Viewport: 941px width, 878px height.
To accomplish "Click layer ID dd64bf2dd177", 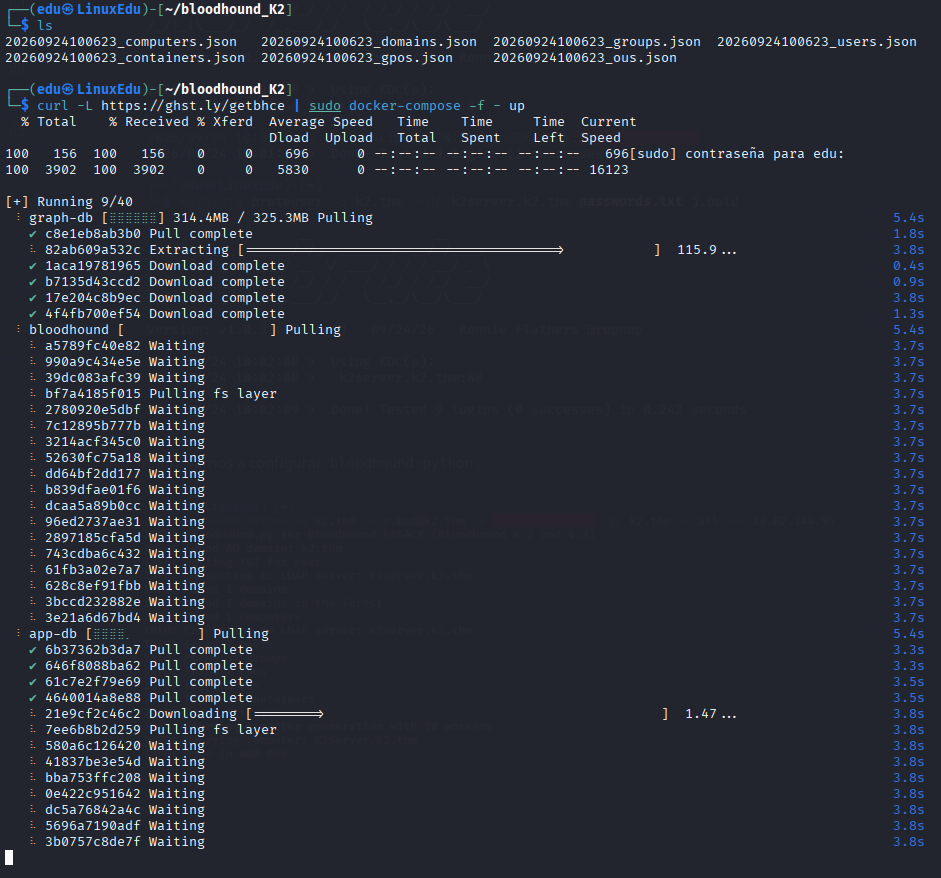I will coord(92,474).
